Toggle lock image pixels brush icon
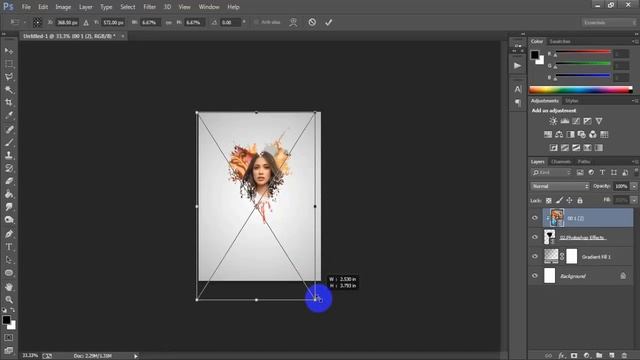The height and width of the screenshot is (360, 640). point(559,200)
